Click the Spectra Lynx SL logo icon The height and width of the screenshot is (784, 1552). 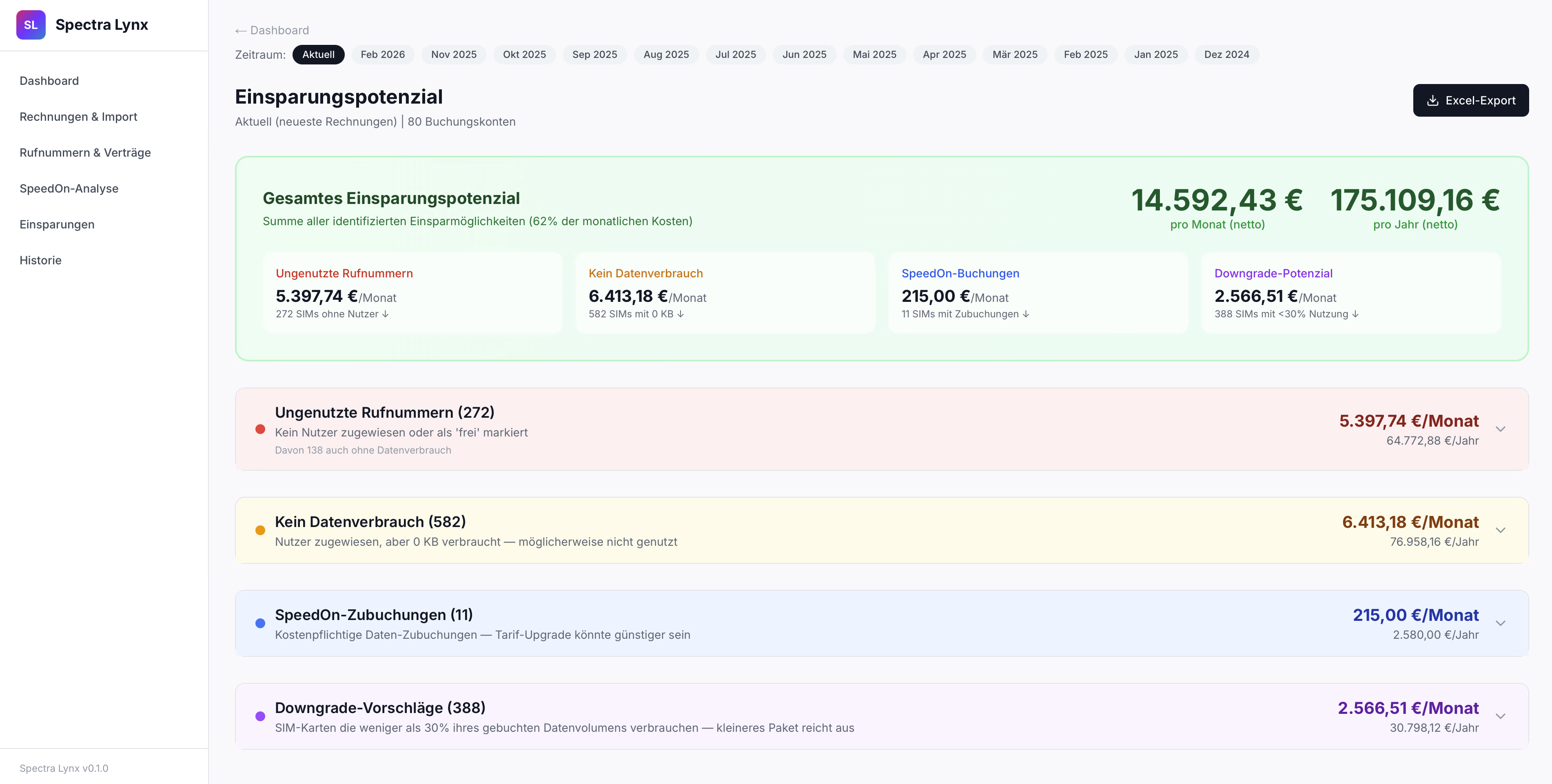point(31,25)
